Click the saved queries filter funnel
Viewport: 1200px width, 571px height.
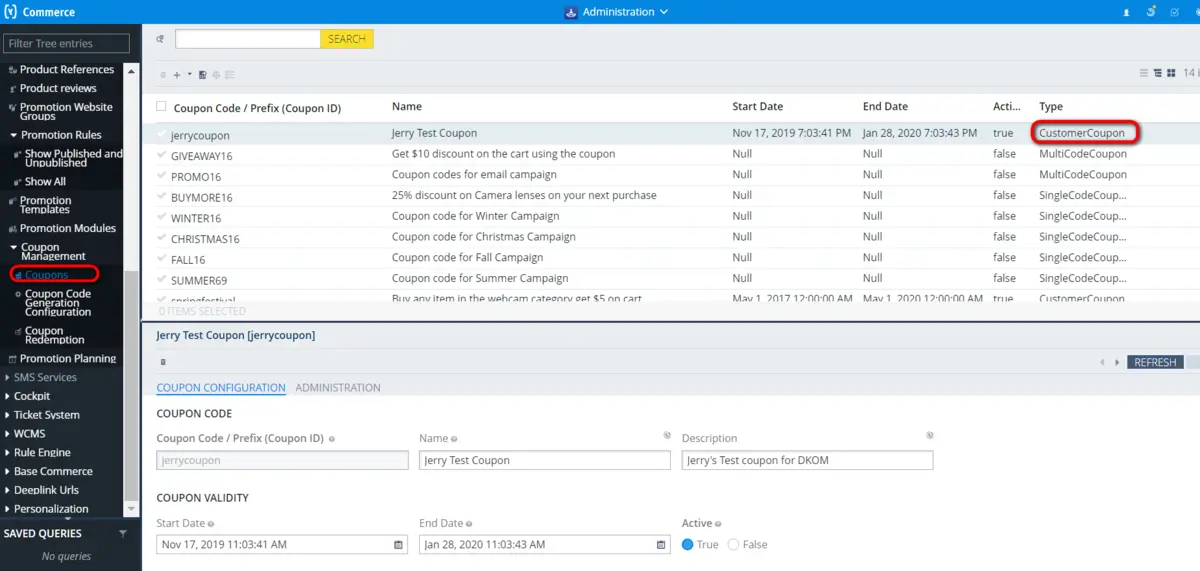123,534
